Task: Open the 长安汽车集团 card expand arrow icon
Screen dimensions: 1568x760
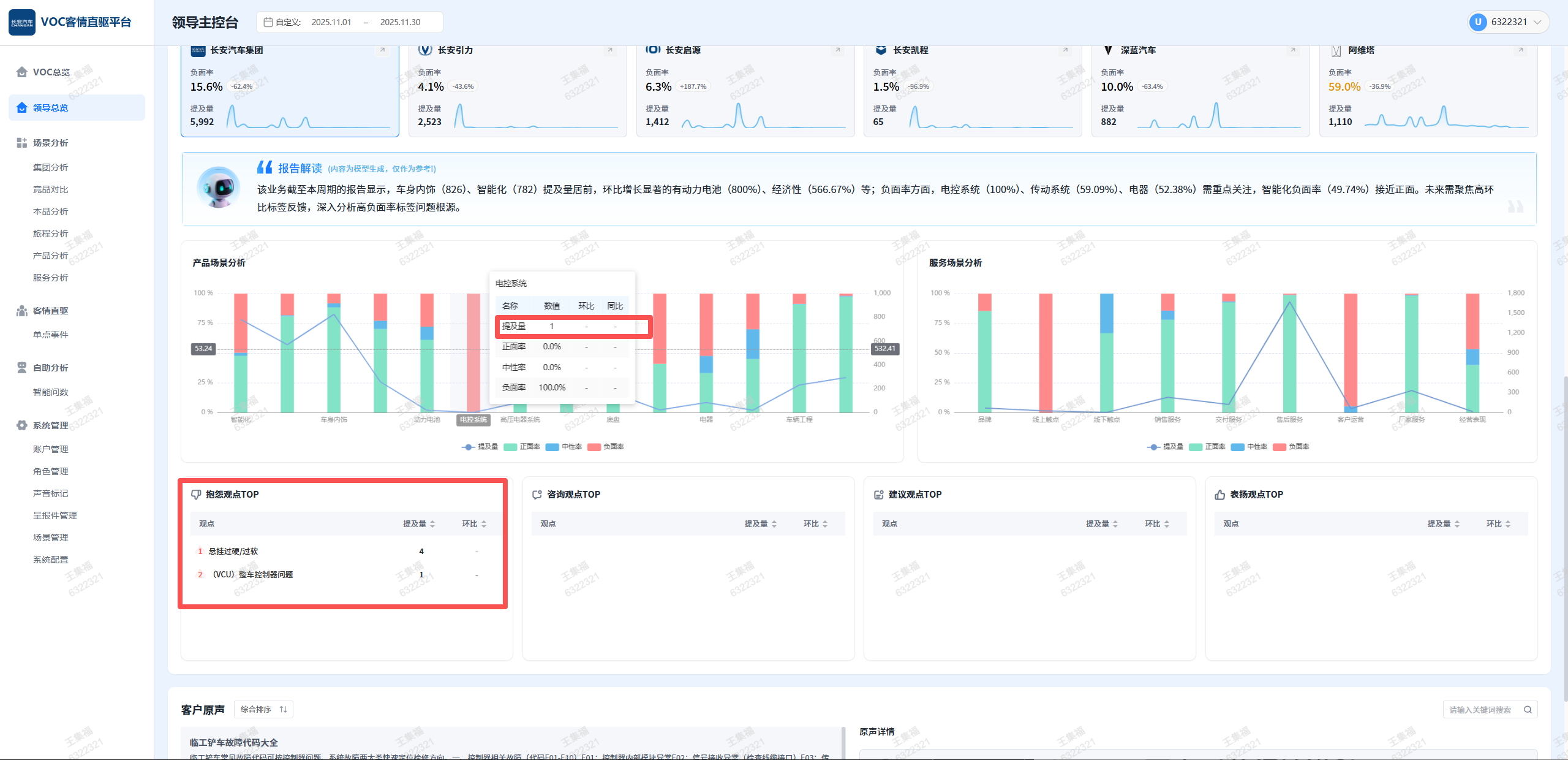Action: tap(383, 50)
